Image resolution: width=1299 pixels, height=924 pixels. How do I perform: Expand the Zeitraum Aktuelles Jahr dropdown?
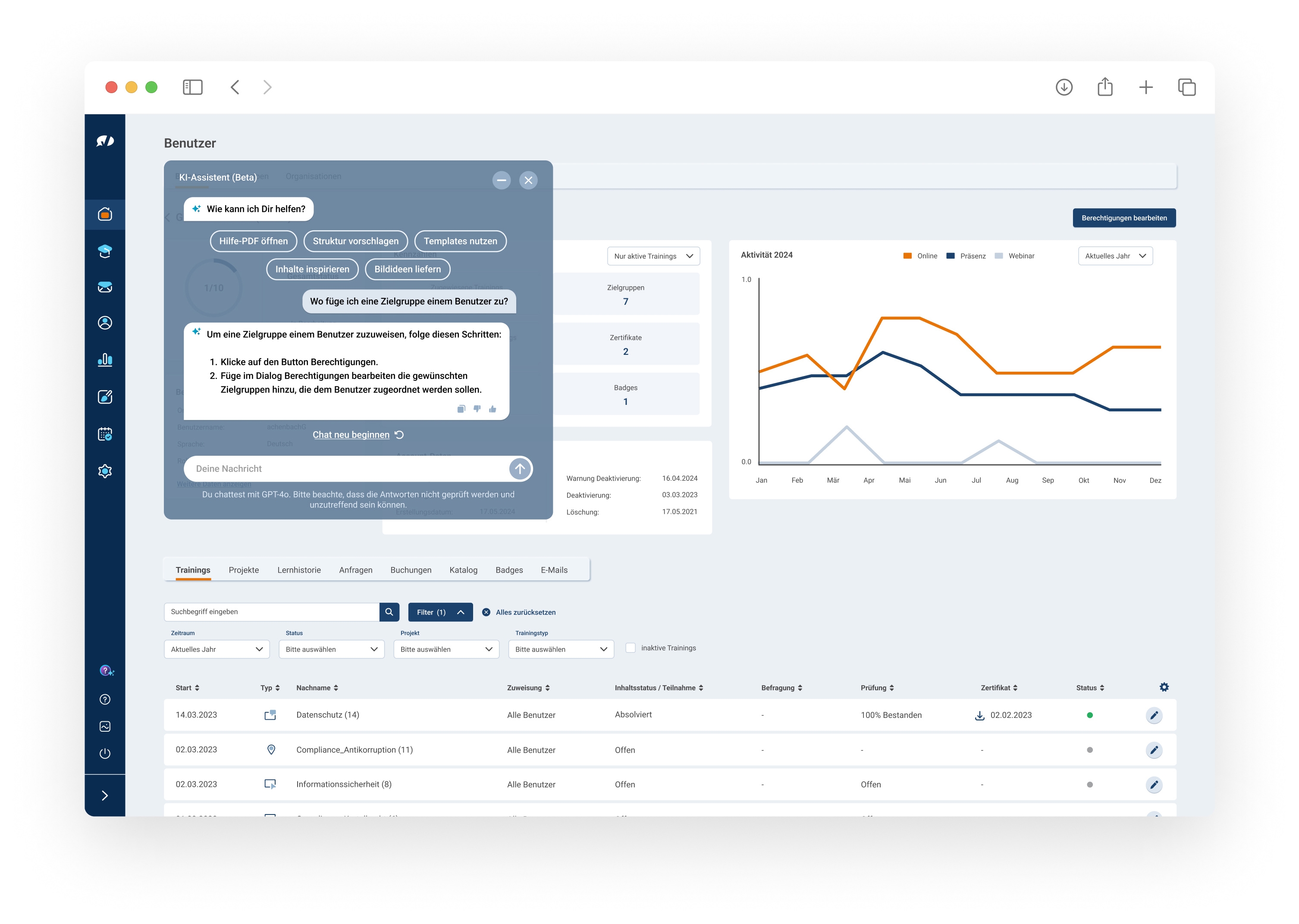(216, 649)
